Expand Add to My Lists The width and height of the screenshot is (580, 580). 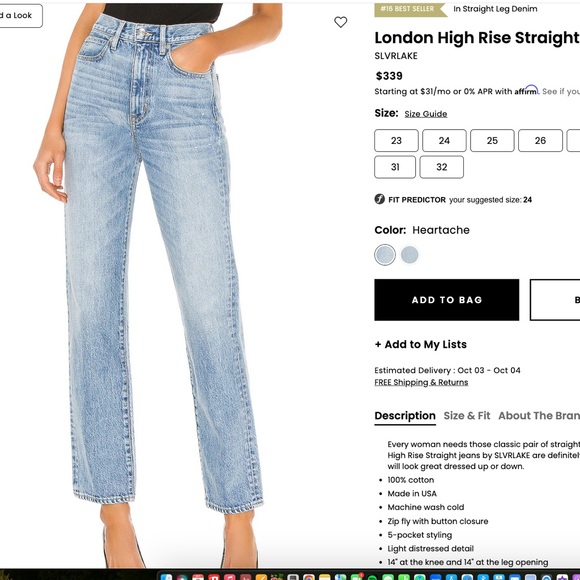coord(421,344)
